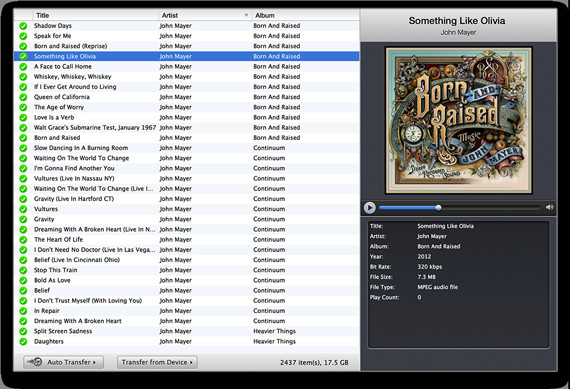Screen dimensions: 570x389
Task: Toggle check beside A Face to Call Home
Action: click(23, 67)
